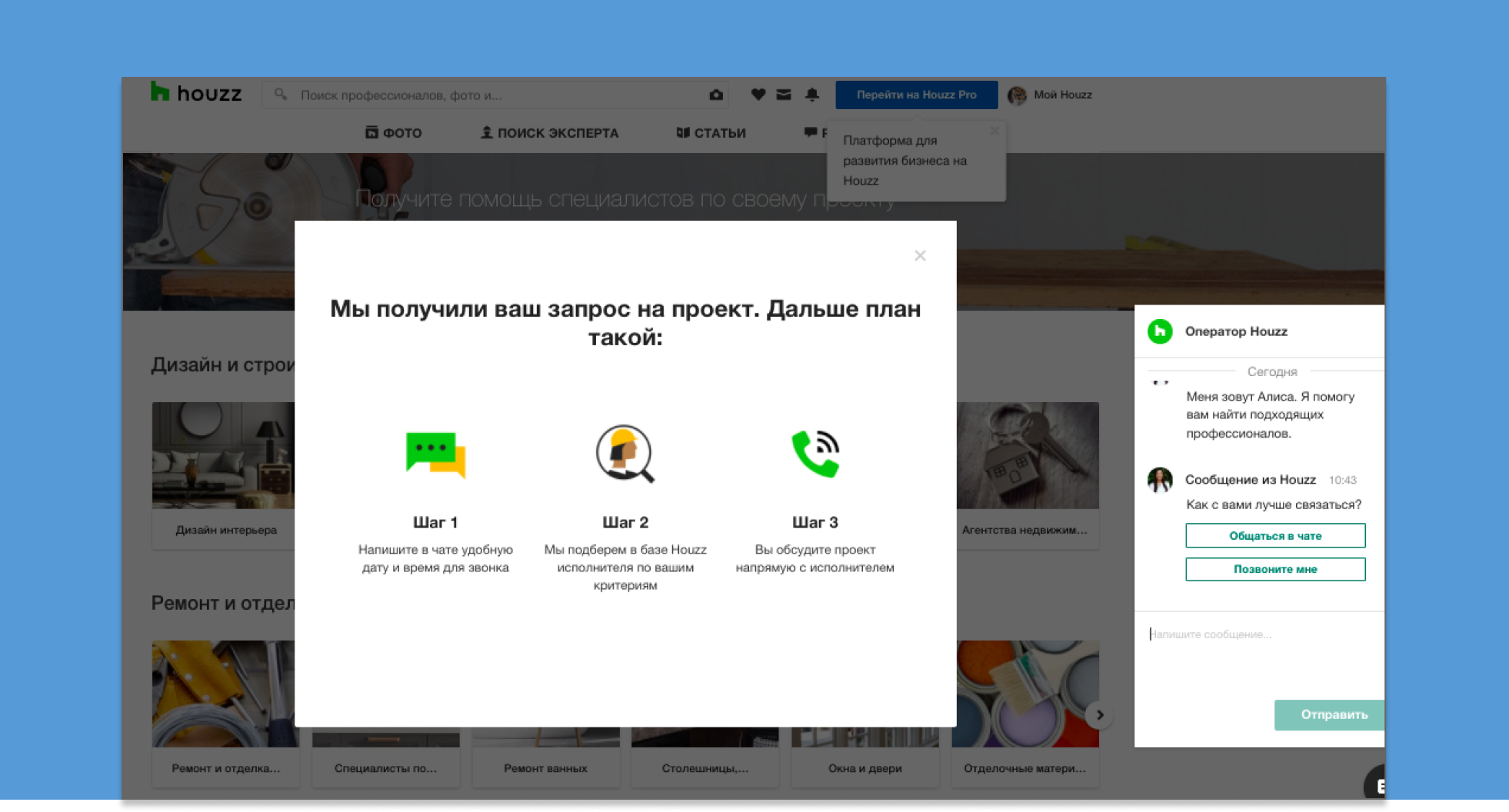This screenshot has height=812, width=1509.
Task: Click the Houzz operator green logo in chat
Action: click(1160, 331)
